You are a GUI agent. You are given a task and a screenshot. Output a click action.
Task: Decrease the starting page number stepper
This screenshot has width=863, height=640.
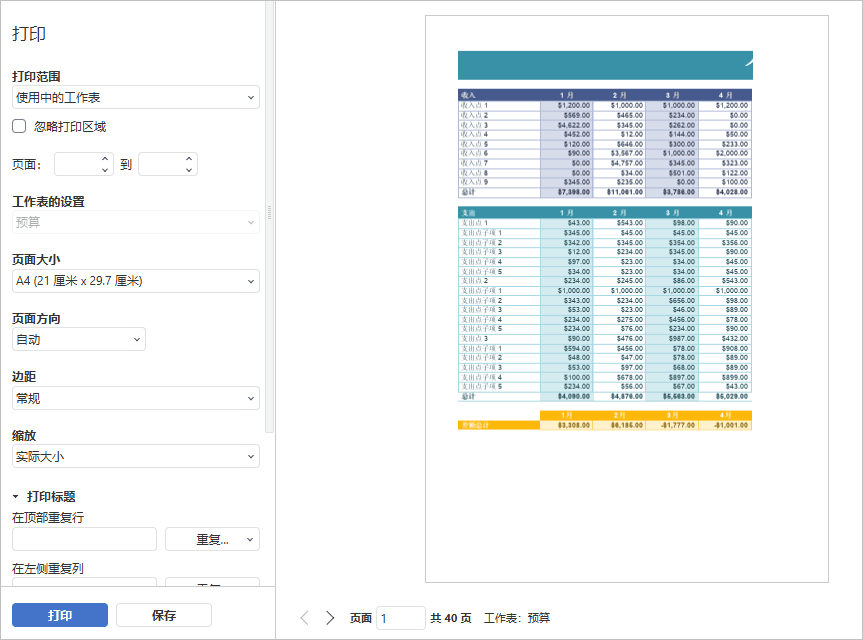point(105,170)
